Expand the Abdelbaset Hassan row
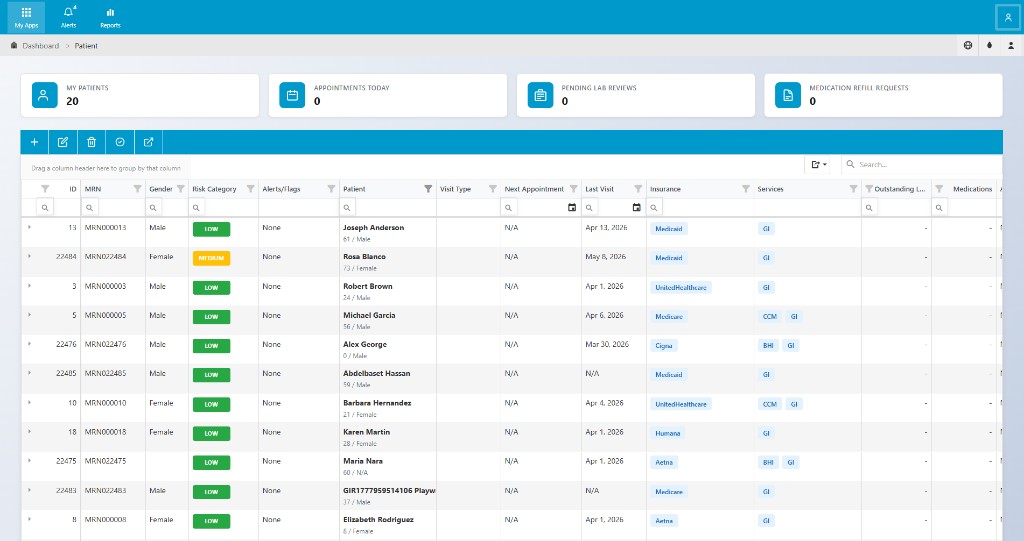The height and width of the screenshot is (541, 1024). [29, 372]
